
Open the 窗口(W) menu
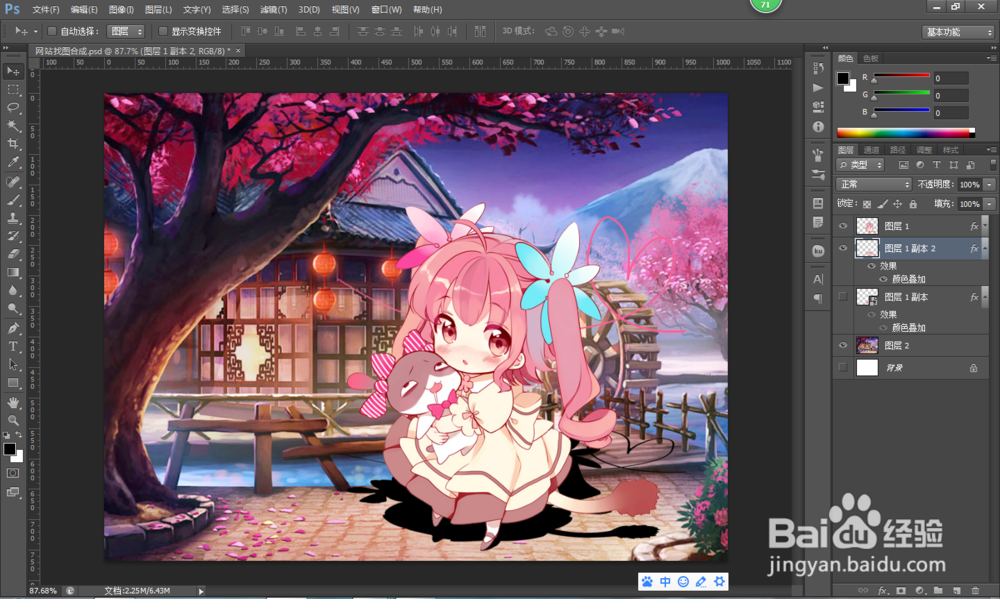pos(386,10)
